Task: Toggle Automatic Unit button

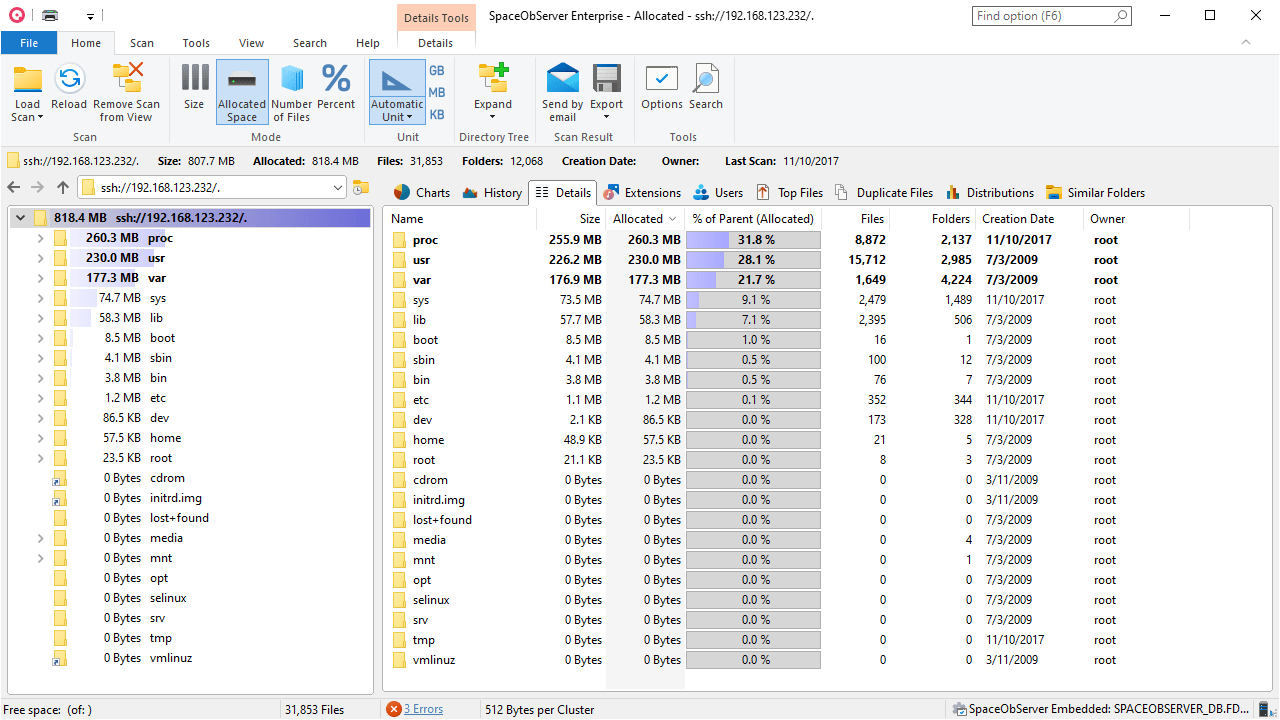Action: pyautogui.click(x=397, y=92)
